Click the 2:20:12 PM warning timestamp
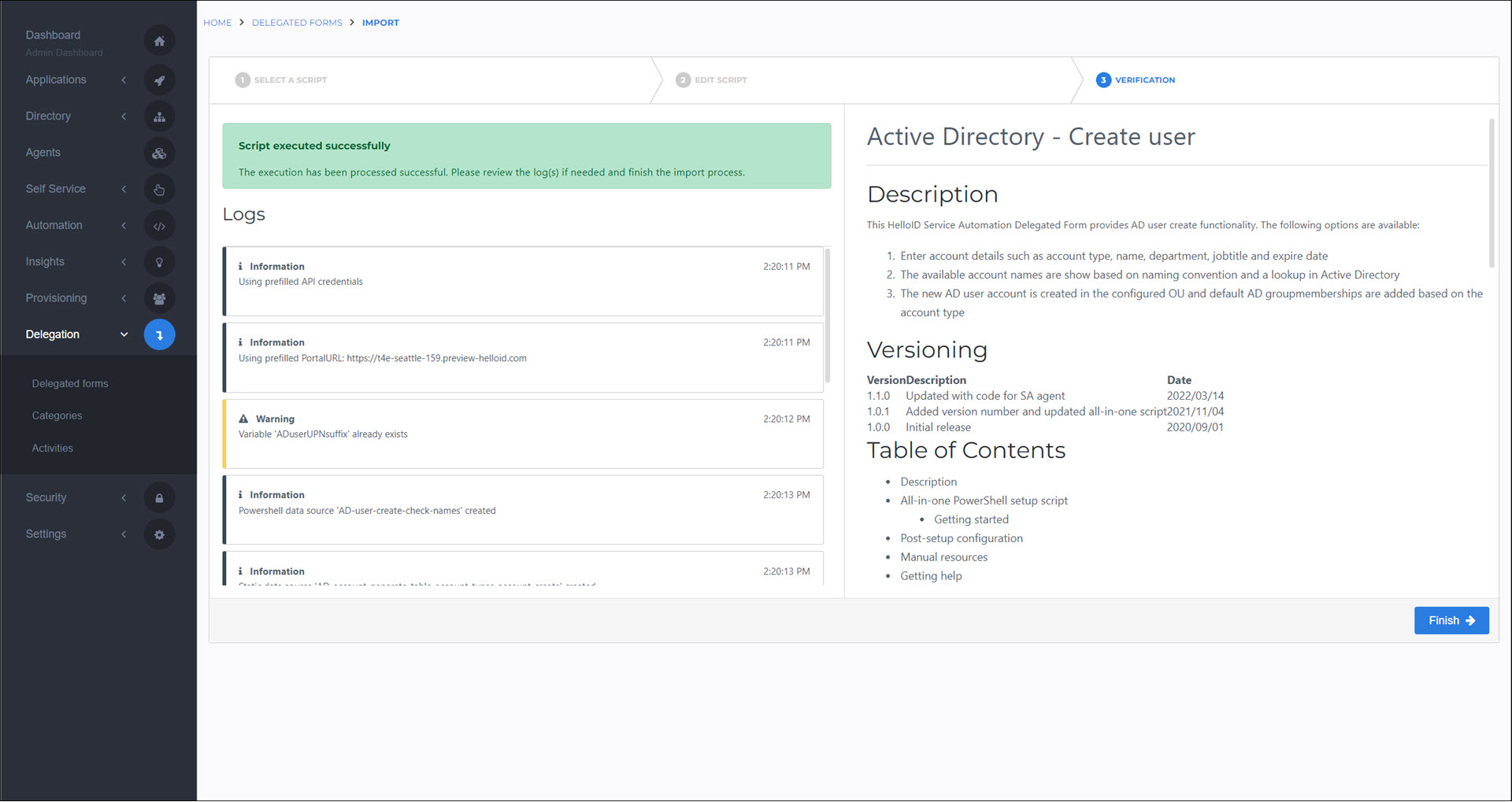This screenshot has height=802, width=1512. pyautogui.click(x=786, y=419)
